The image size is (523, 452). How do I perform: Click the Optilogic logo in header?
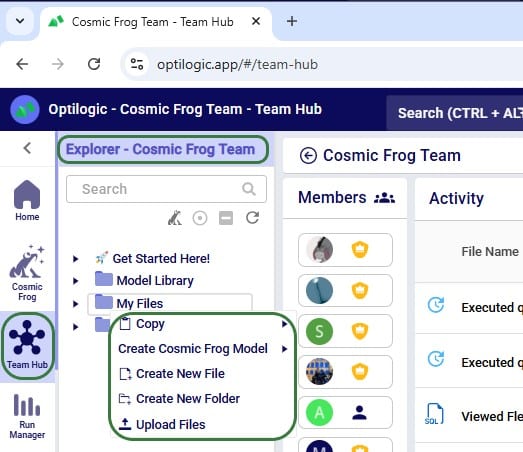tap(25, 109)
